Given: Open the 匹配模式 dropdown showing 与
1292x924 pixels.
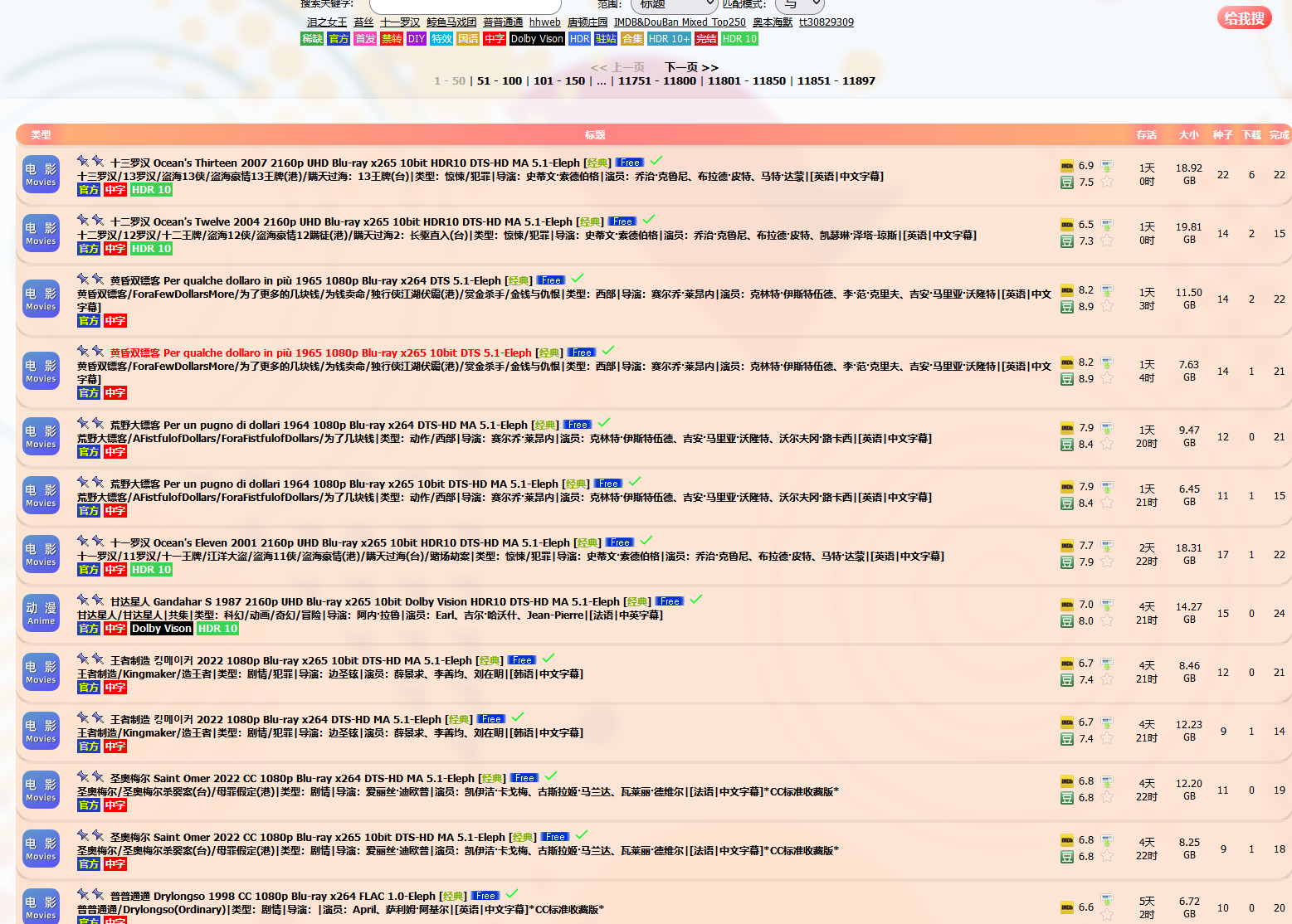Looking at the screenshot, I should 800,5.
